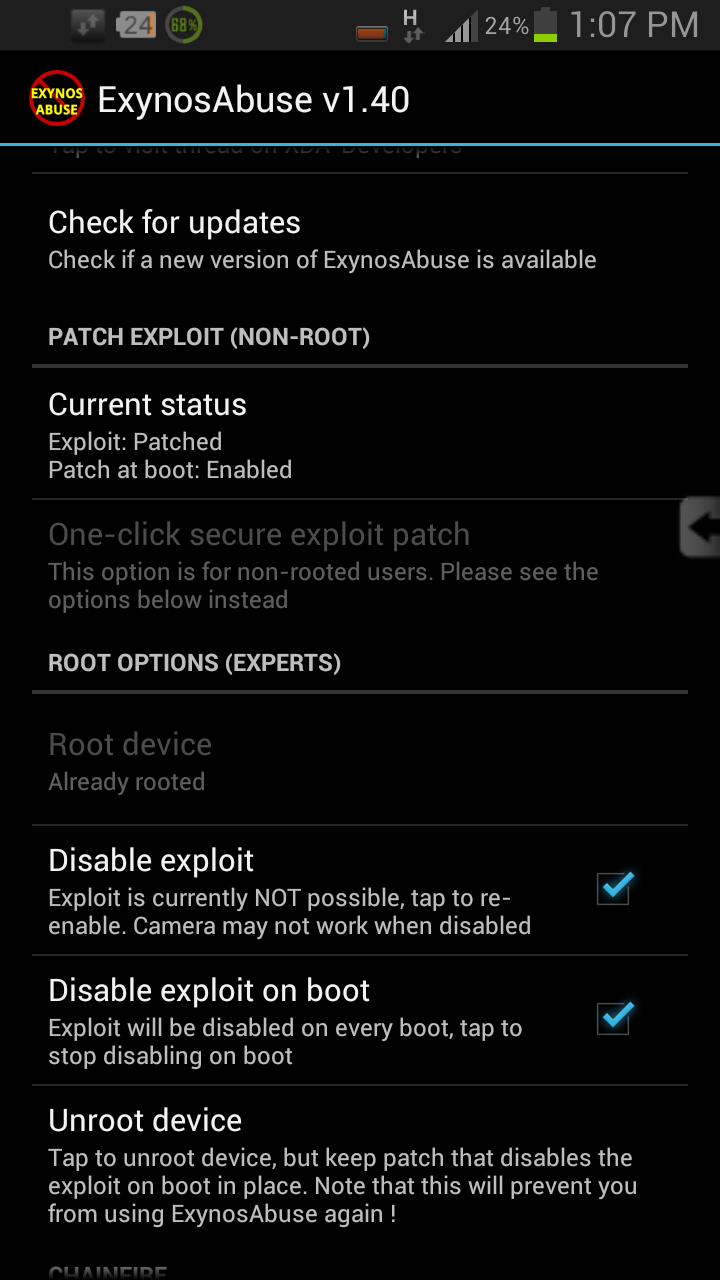
Task: Tap the ExynosAbuse app logo icon
Action: coord(57,98)
